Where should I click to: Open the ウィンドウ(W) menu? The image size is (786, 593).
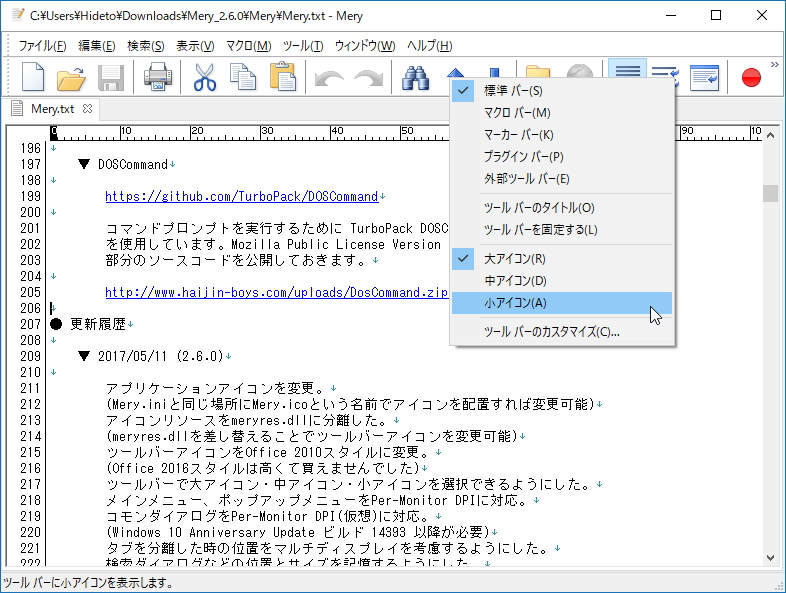tap(364, 46)
